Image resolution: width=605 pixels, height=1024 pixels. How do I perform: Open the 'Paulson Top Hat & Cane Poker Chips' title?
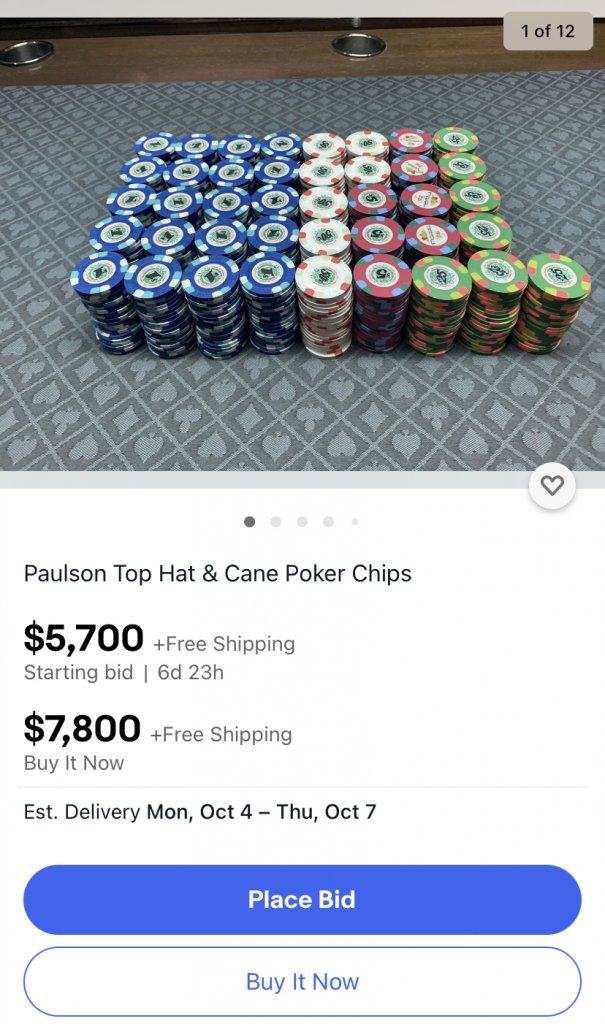[x=217, y=574]
